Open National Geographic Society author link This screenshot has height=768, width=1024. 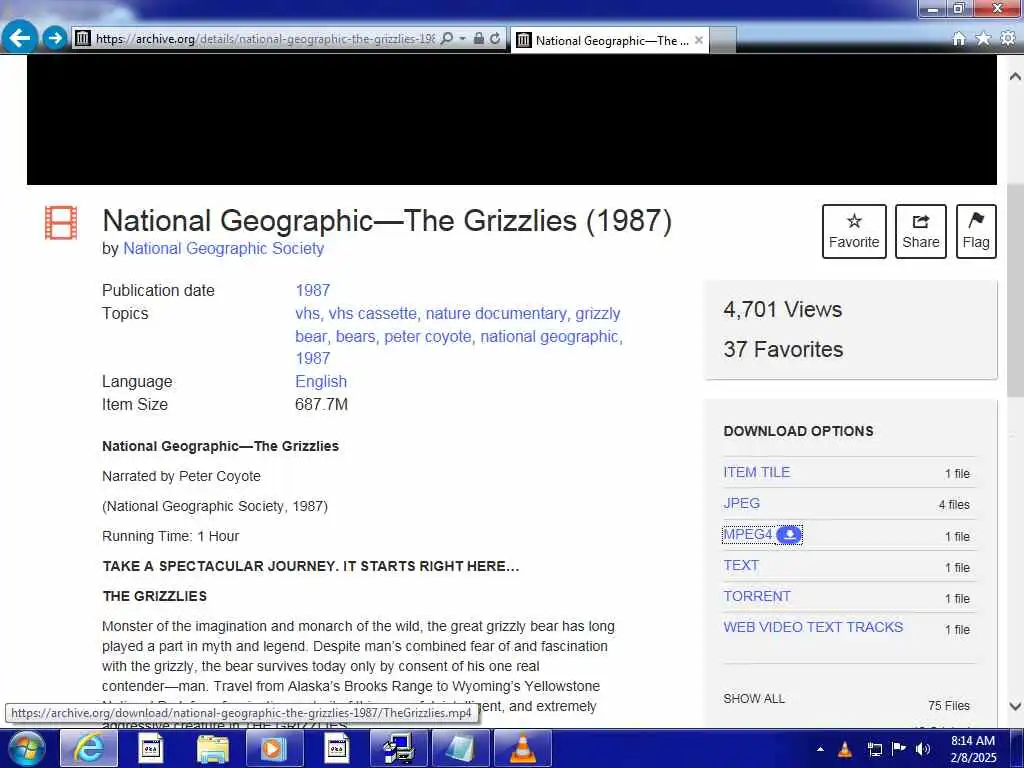click(x=223, y=249)
